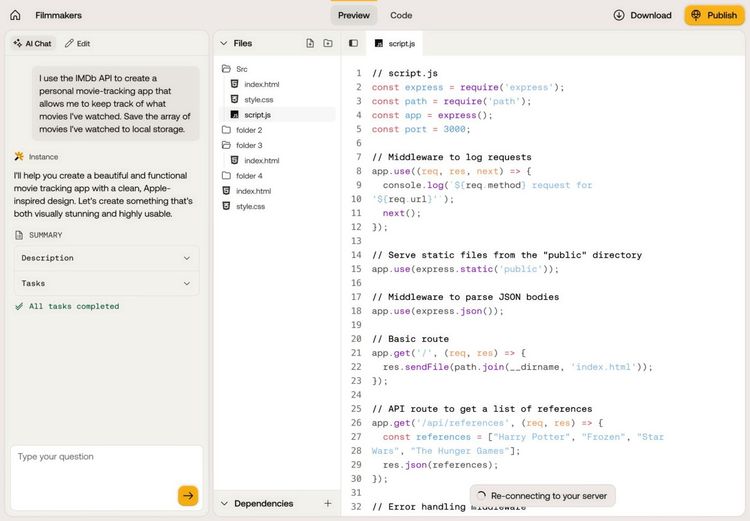
Task: Create a new file in Files
Action: tap(310, 43)
